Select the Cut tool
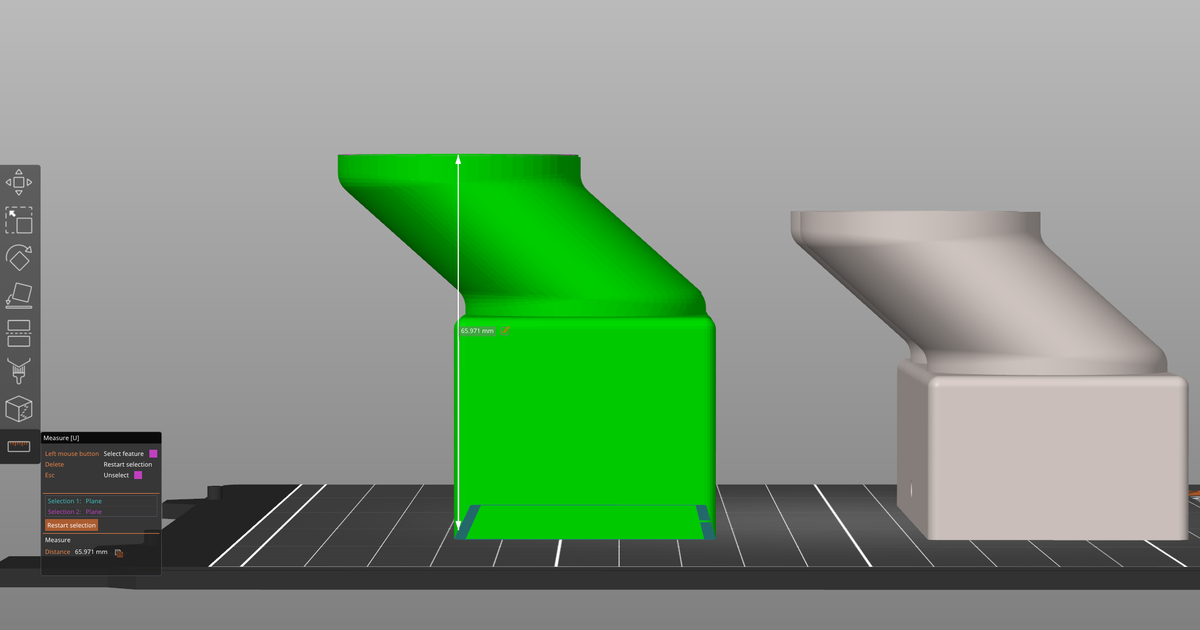Image resolution: width=1200 pixels, height=630 pixels. (x=19, y=332)
